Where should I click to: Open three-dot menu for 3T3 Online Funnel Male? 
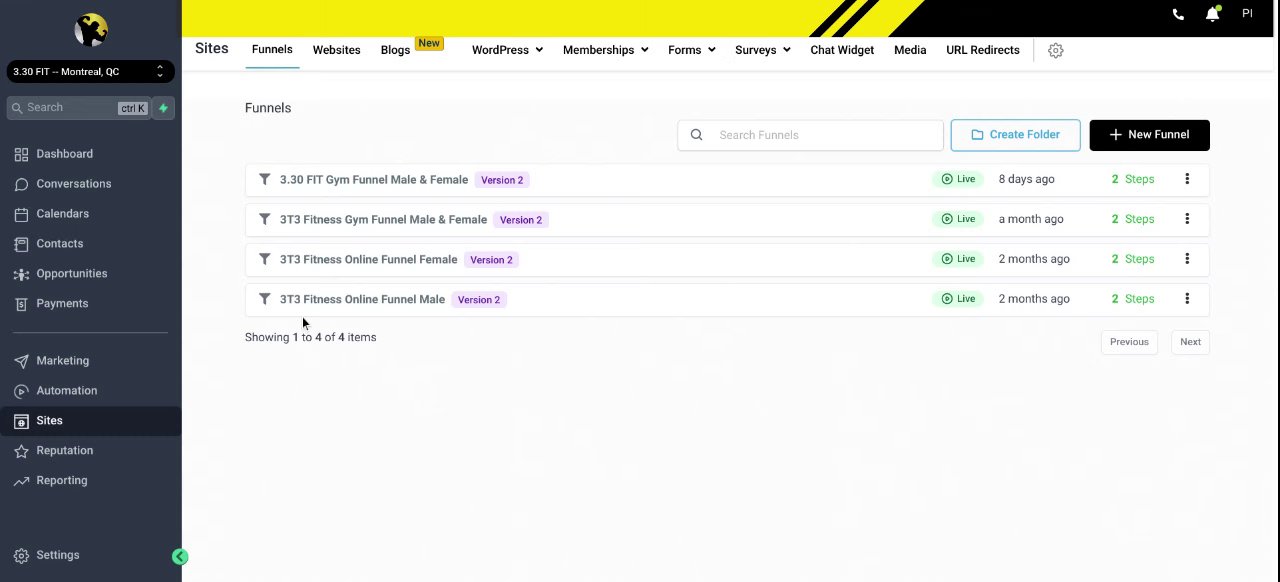tap(1187, 299)
